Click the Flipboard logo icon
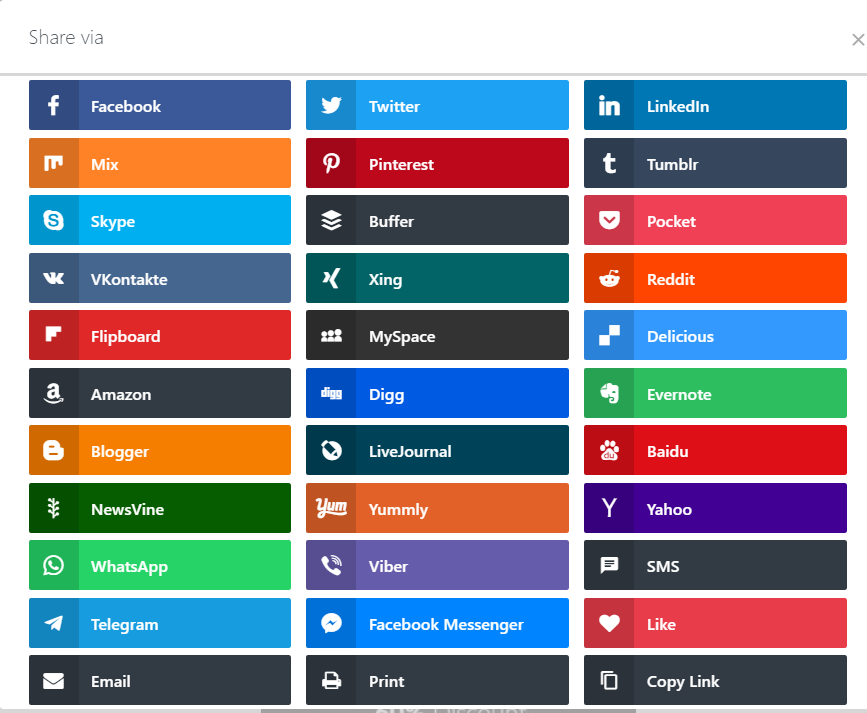The width and height of the screenshot is (867, 713). [53, 334]
